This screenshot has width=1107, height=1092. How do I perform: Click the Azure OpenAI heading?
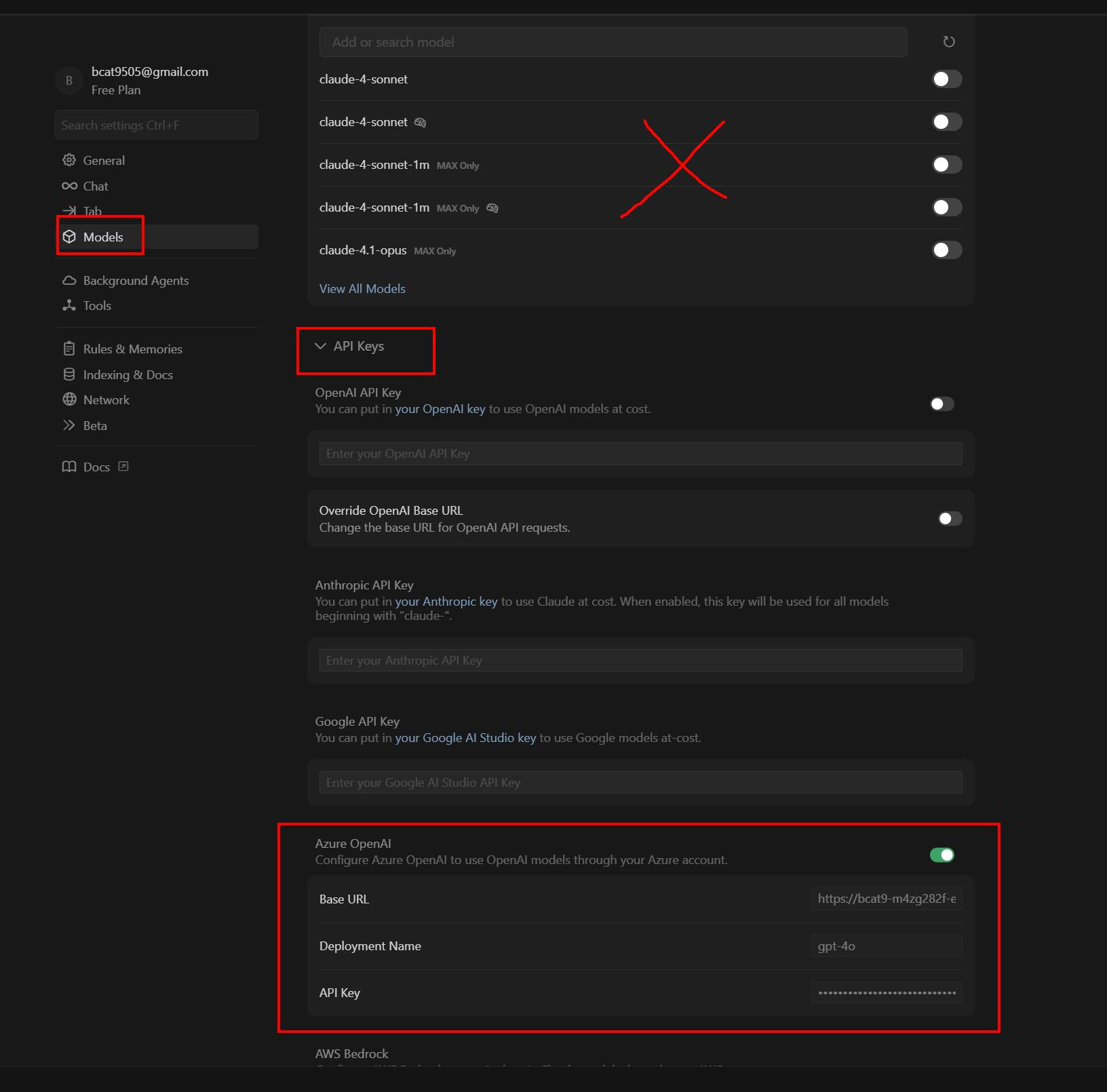pyautogui.click(x=353, y=844)
